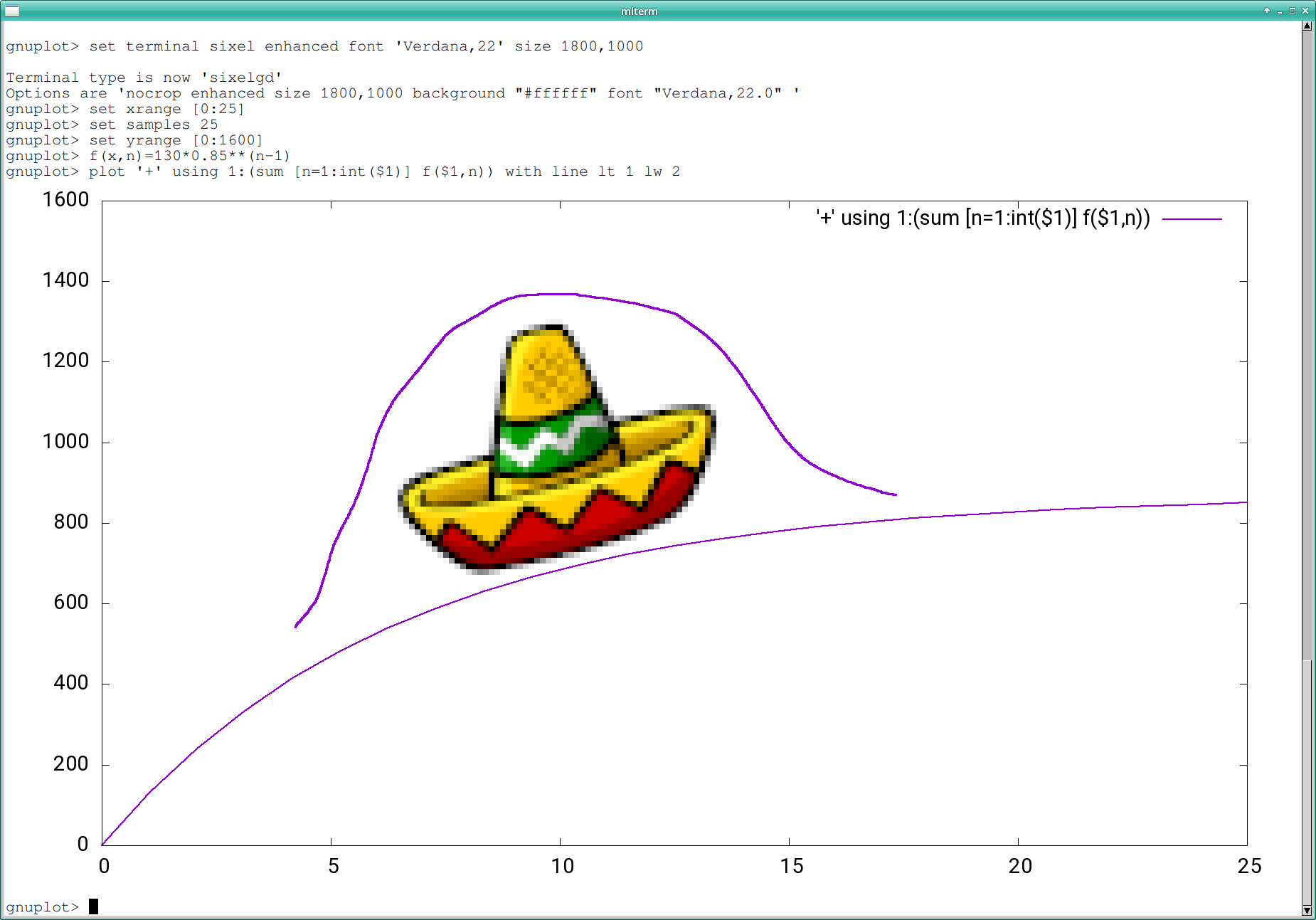Click the plot '+' using command line
The image size is (1316, 920).
tap(343, 171)
